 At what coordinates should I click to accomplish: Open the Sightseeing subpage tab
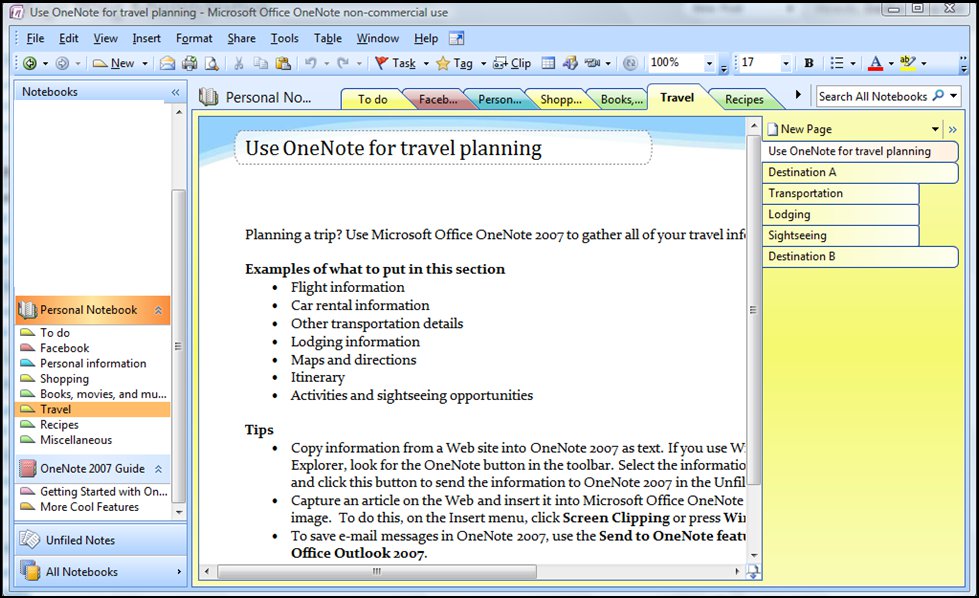tap(840, 235)
